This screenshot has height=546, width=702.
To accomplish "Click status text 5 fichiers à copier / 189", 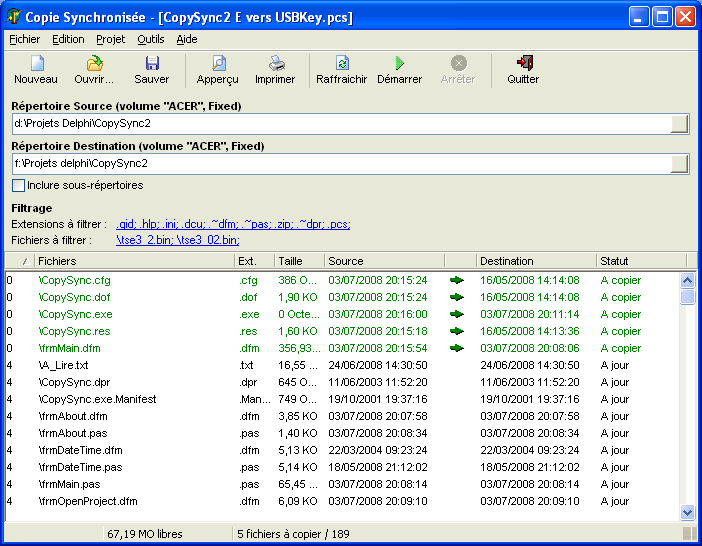I will coord(293,534).
